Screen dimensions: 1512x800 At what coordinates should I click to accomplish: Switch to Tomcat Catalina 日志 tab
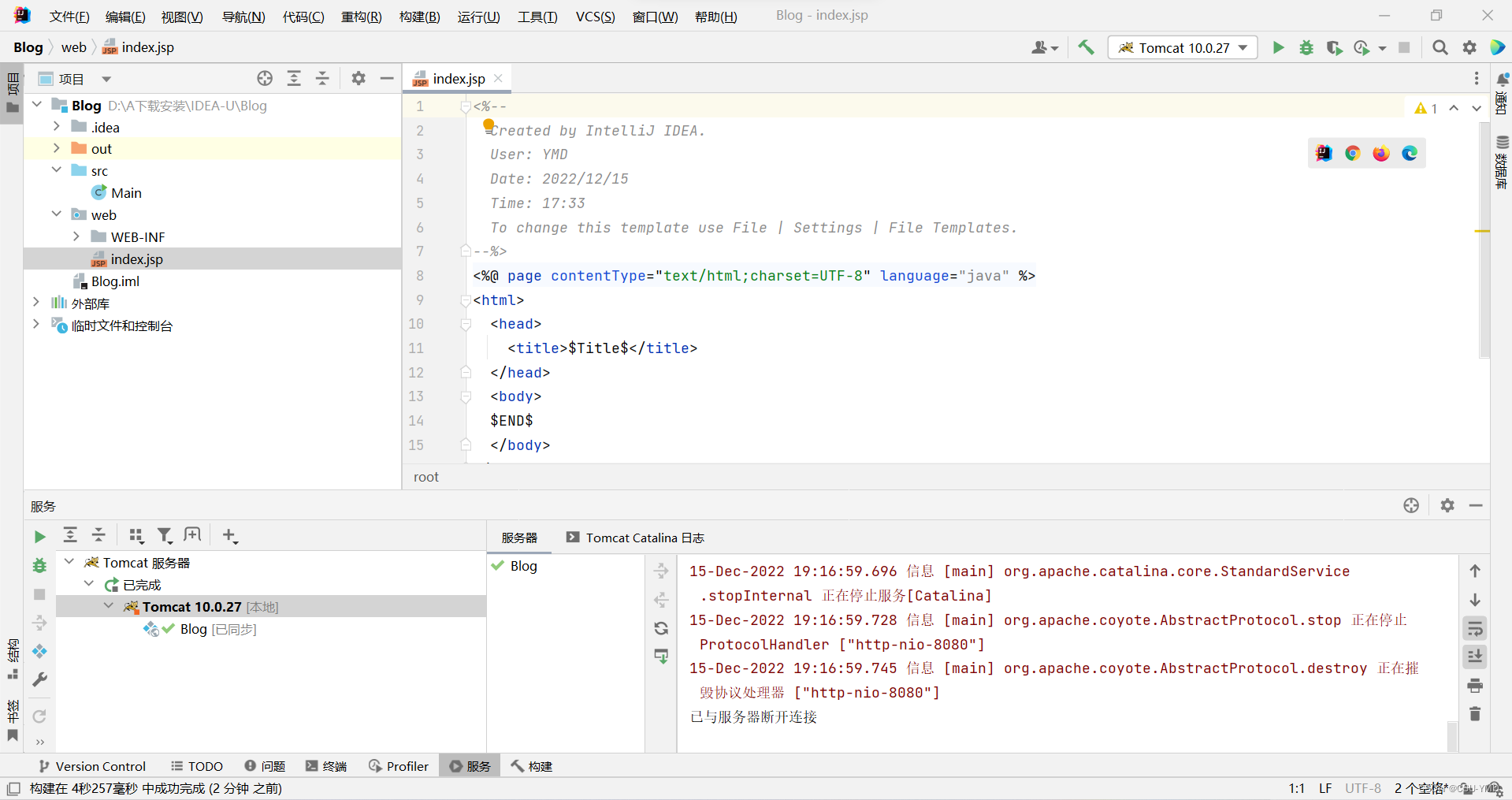pos(635,538)
